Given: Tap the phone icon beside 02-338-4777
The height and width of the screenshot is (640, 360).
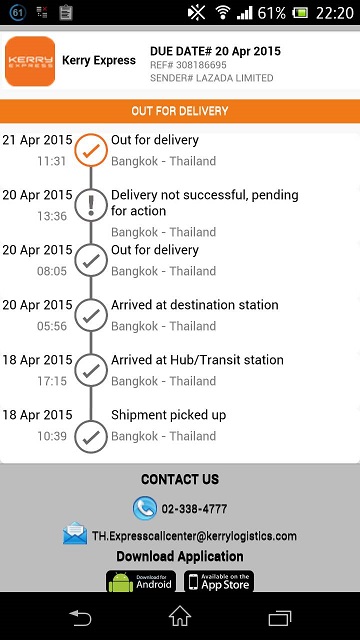Looking at the screenshot, I should point(144,508).
